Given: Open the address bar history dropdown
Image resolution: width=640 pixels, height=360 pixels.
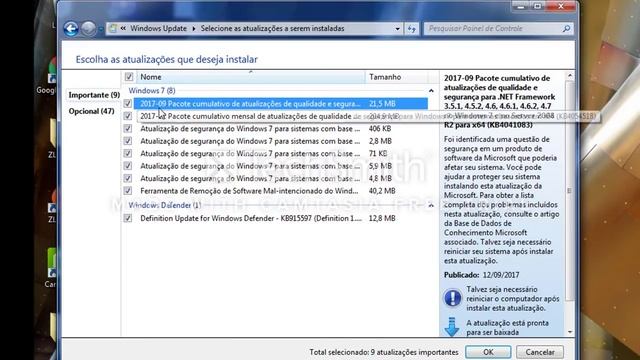Looking at the screenshot, I should click(x=398, y=29).
